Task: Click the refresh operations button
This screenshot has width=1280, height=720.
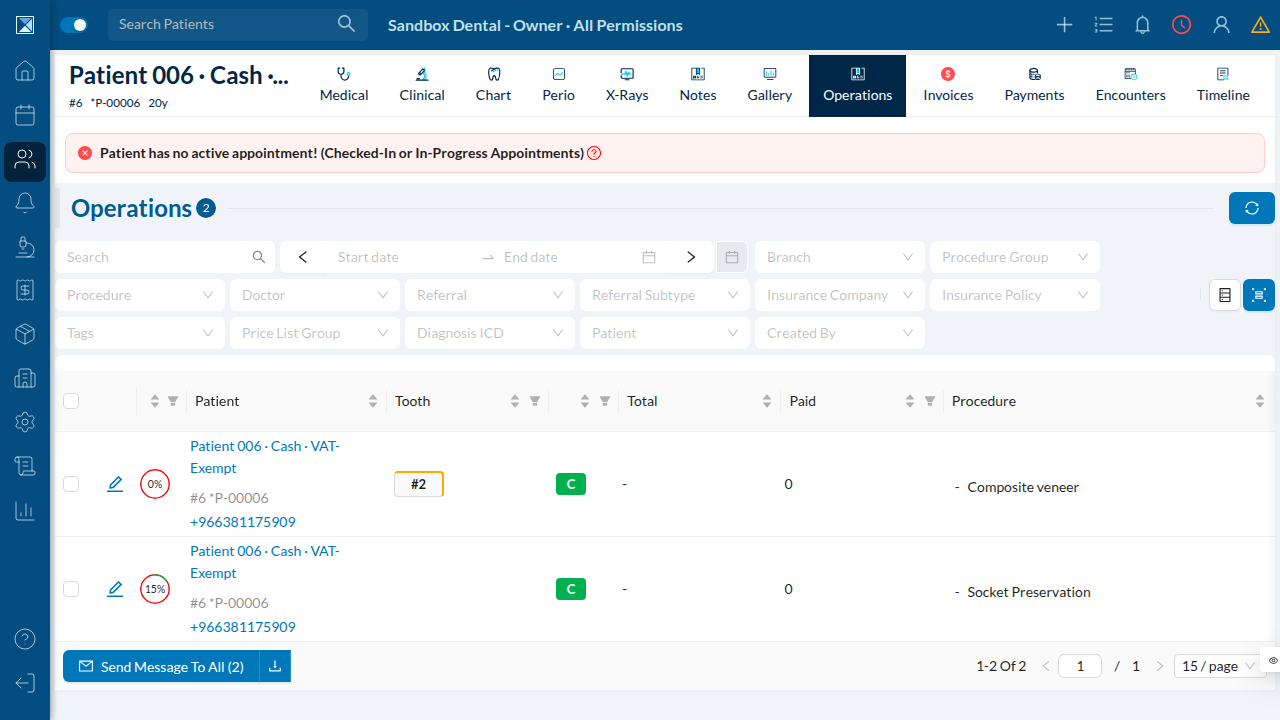Action: pyautogui.click(x=1251, y=208)
